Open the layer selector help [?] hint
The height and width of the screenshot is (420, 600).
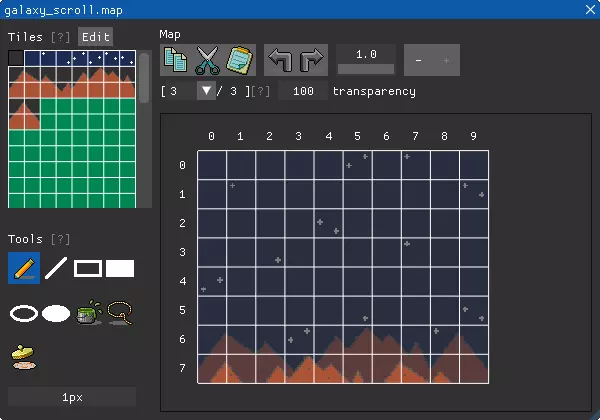point(261,91)
